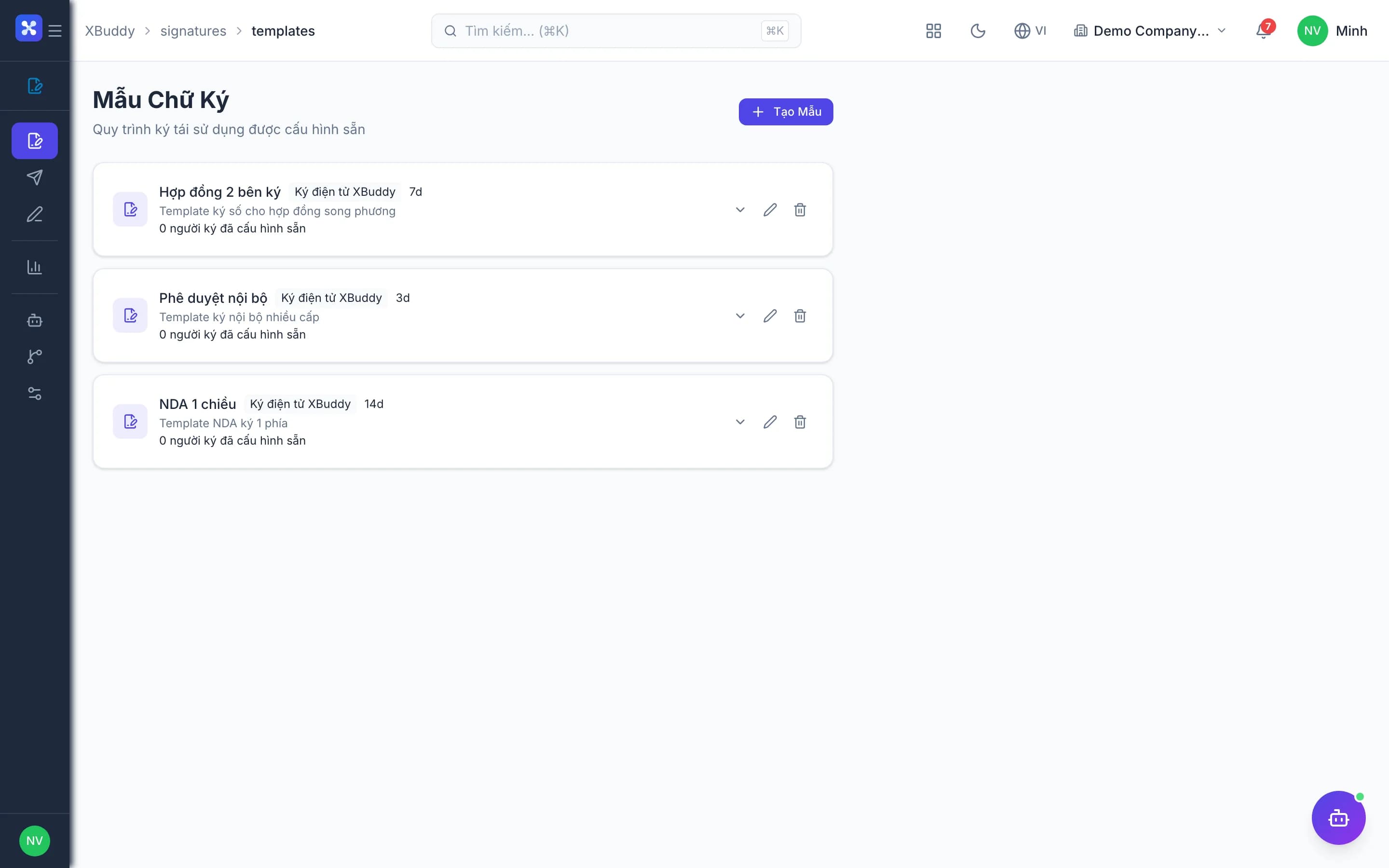Click the Tạo Mẫu button
The image size is (1389, 868).
coord(786,112)
